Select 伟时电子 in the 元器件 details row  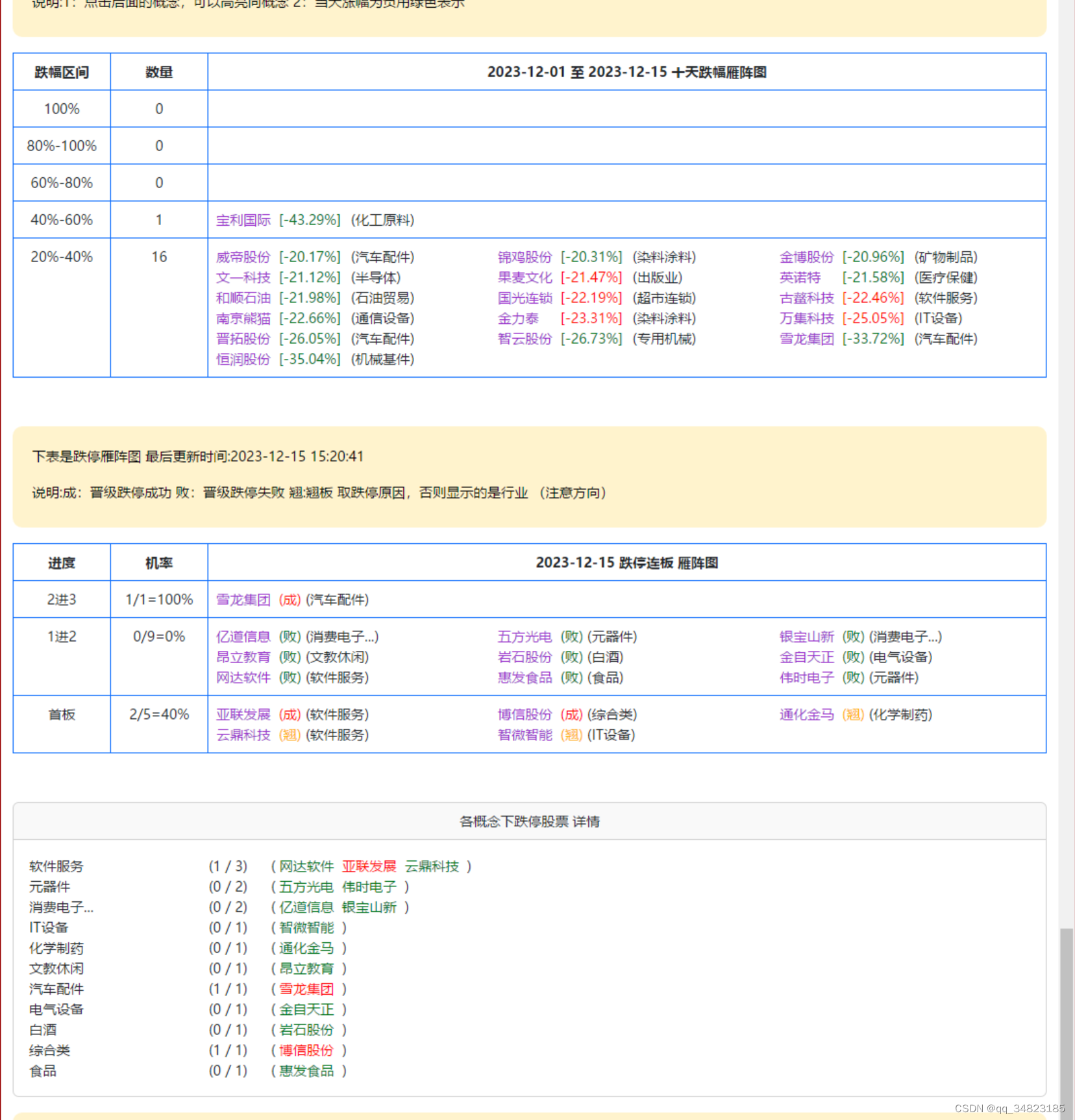click(x=369, y=887)
